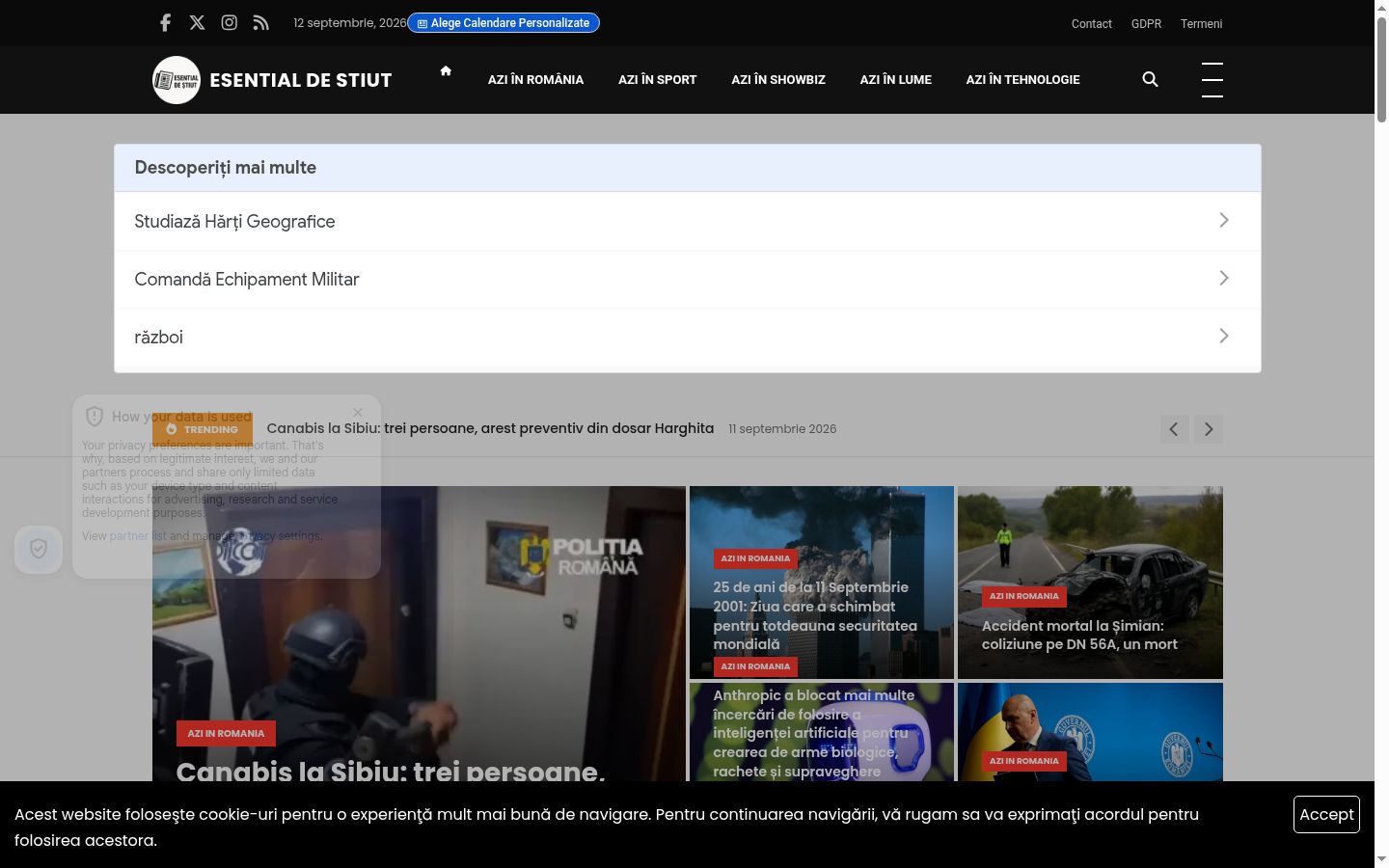Open the Studiază Hărți Geografice suggestion
Viewport: 1389px width, 868px height.
click(x=688, y=221)
